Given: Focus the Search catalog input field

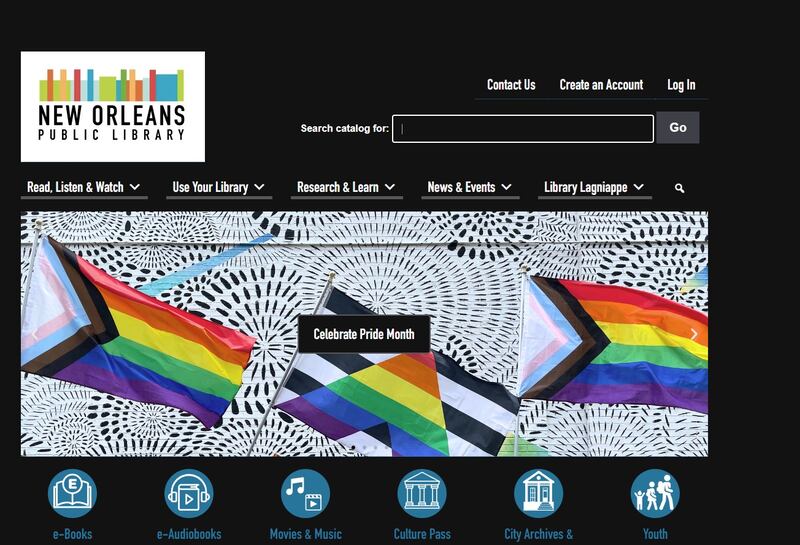Looking at the screenshot, I should (x=522, y=128).
